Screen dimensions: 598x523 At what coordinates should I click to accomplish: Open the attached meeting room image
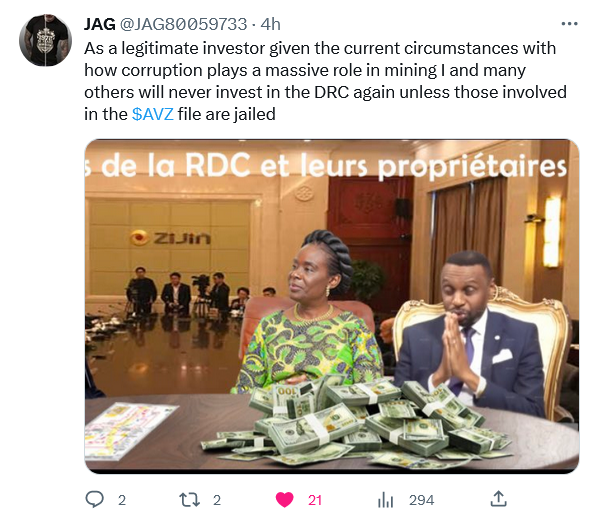click(332, 306)
